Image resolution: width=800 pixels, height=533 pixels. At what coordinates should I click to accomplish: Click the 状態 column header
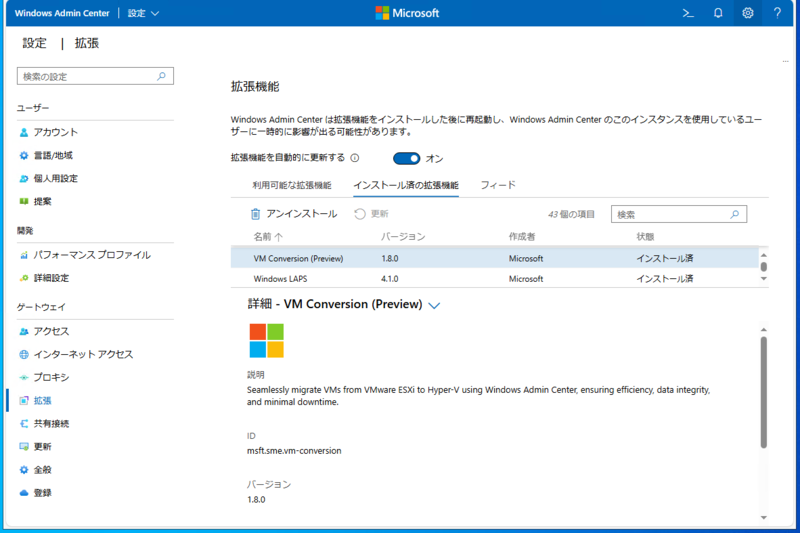click(x=645, y=237)
